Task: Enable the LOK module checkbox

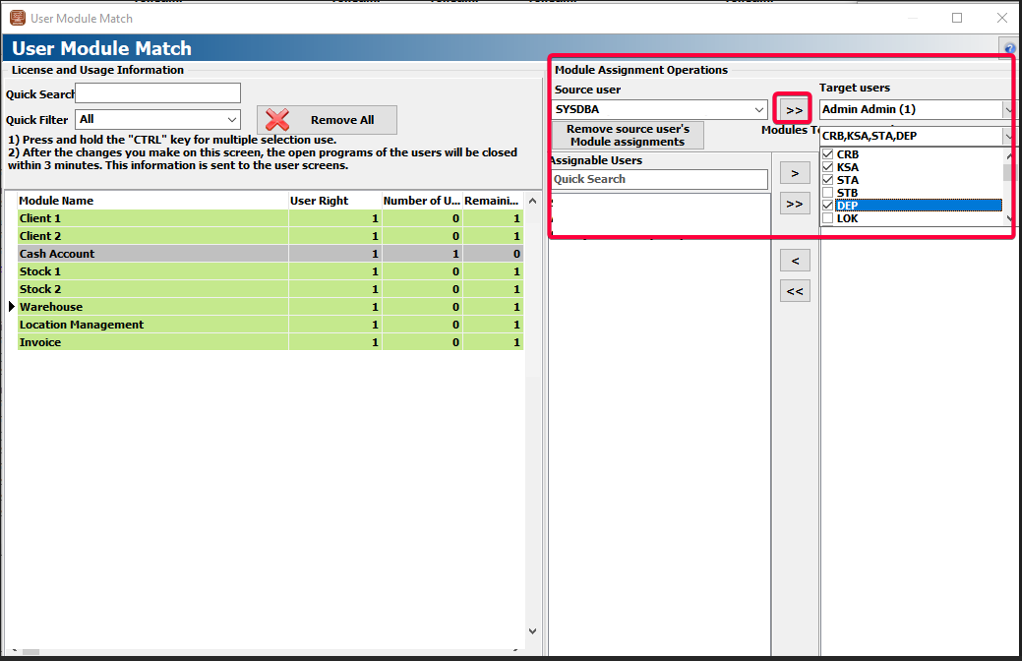Action: pos(827,218)
